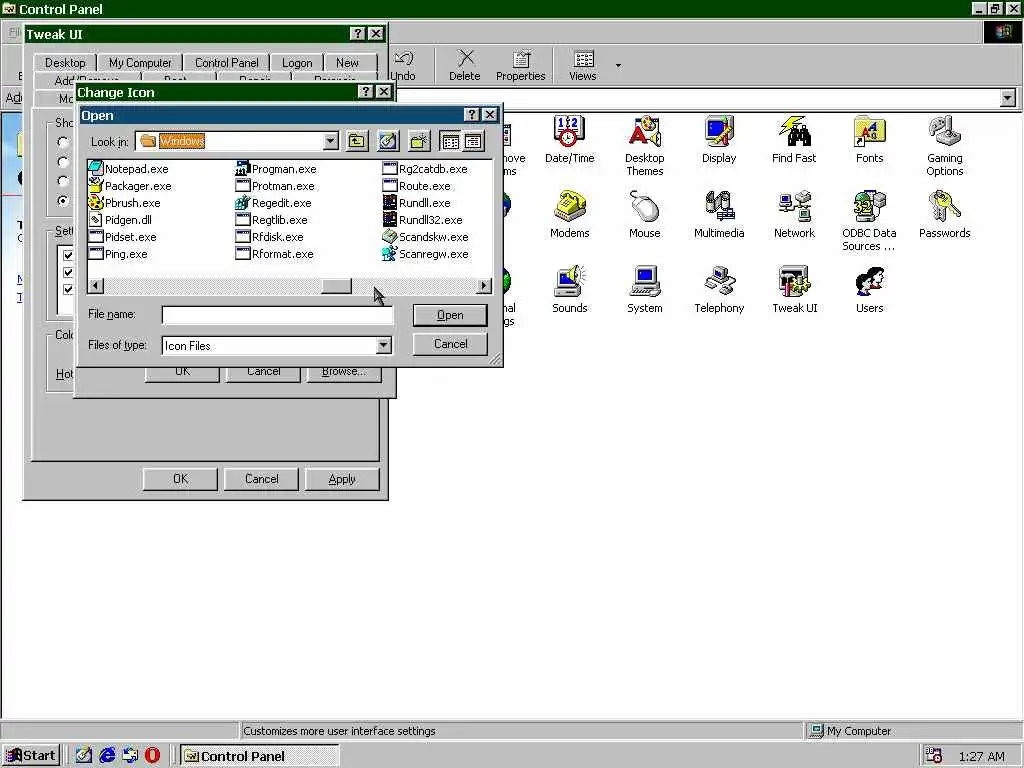
Task: Click Cancel at bottom of Tweak UI window
Action: (x=261, y=479)
